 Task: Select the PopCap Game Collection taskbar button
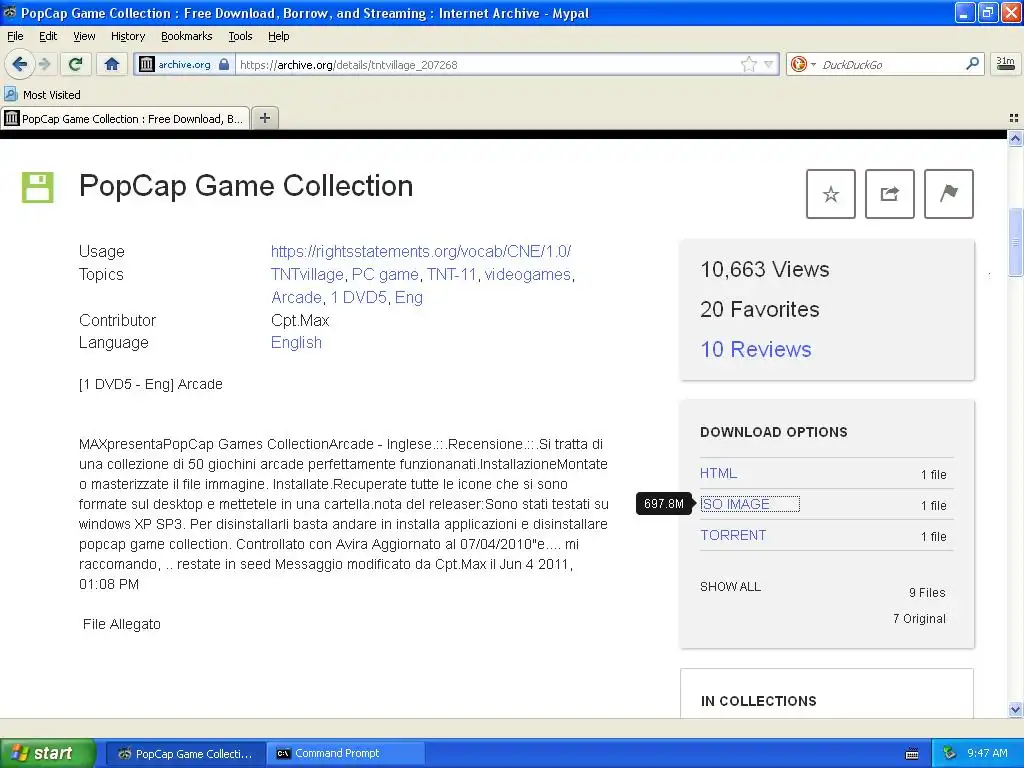(185, 754)
